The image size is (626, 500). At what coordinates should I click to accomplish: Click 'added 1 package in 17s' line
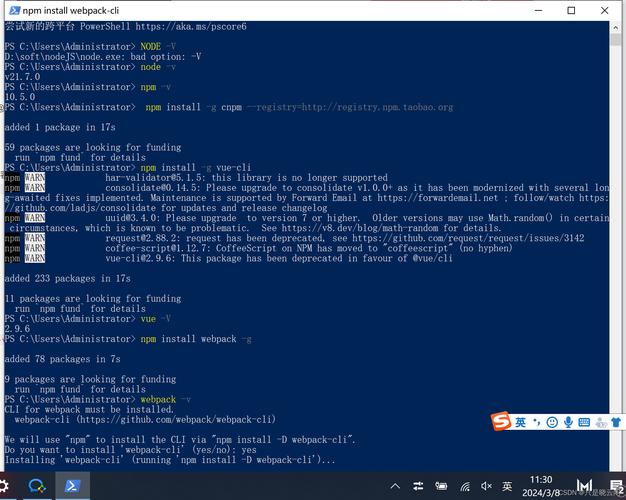coord(60,127)
